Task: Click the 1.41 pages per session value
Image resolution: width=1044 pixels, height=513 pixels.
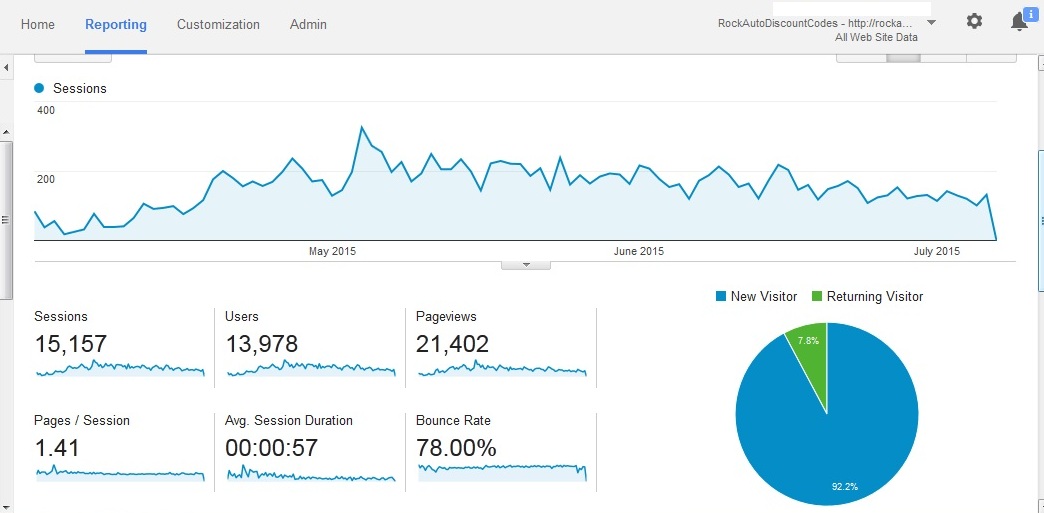Action: 57,448
